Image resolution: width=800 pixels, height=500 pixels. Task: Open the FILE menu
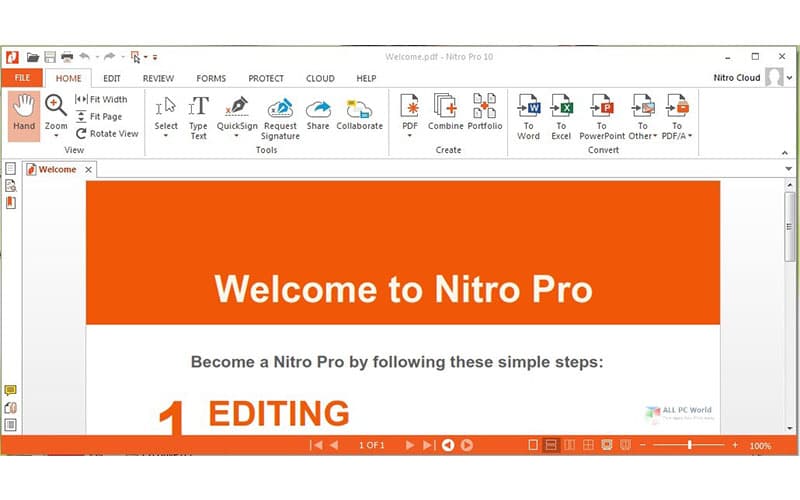point(22,78)
